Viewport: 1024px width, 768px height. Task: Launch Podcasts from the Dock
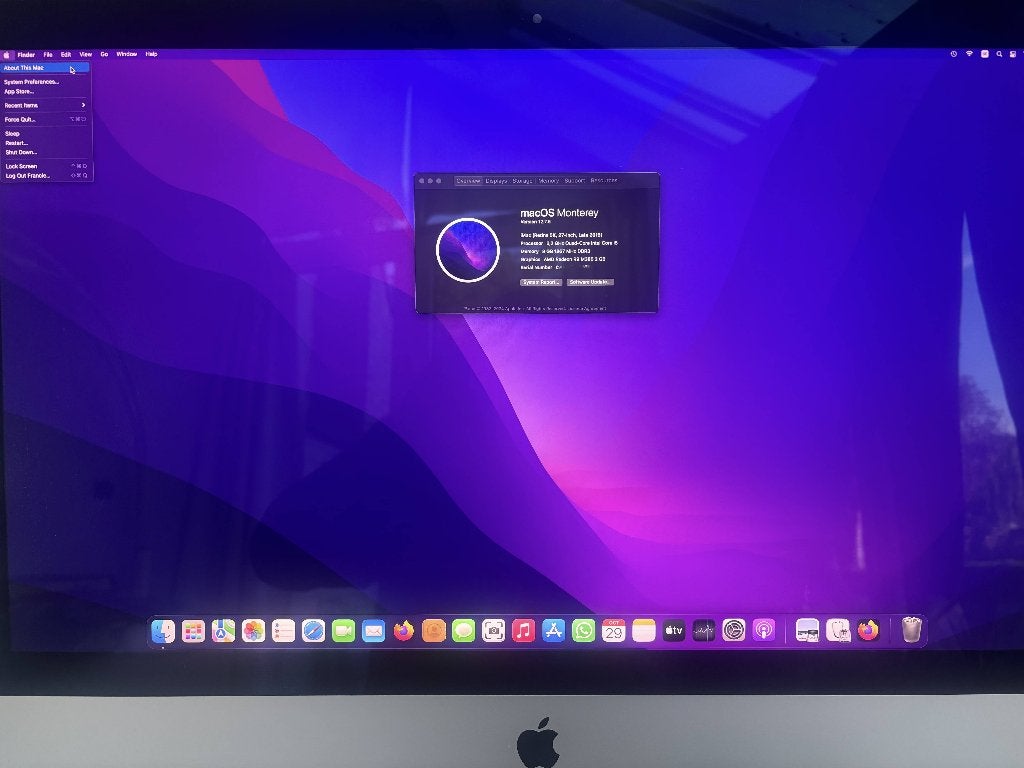coord(763,631)
